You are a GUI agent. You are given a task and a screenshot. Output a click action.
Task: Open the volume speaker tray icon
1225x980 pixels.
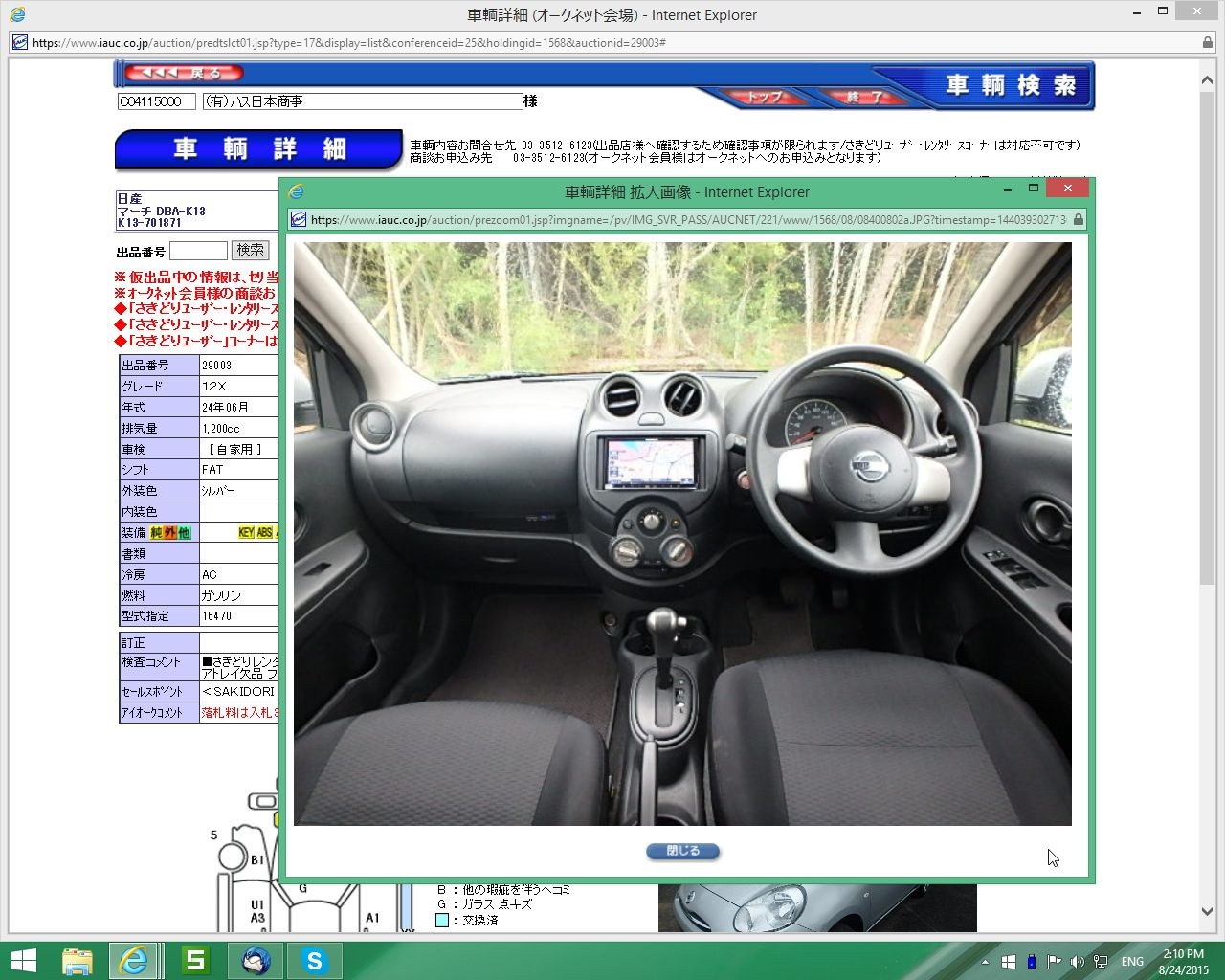pyautogui.click(x=1077, y=962)
